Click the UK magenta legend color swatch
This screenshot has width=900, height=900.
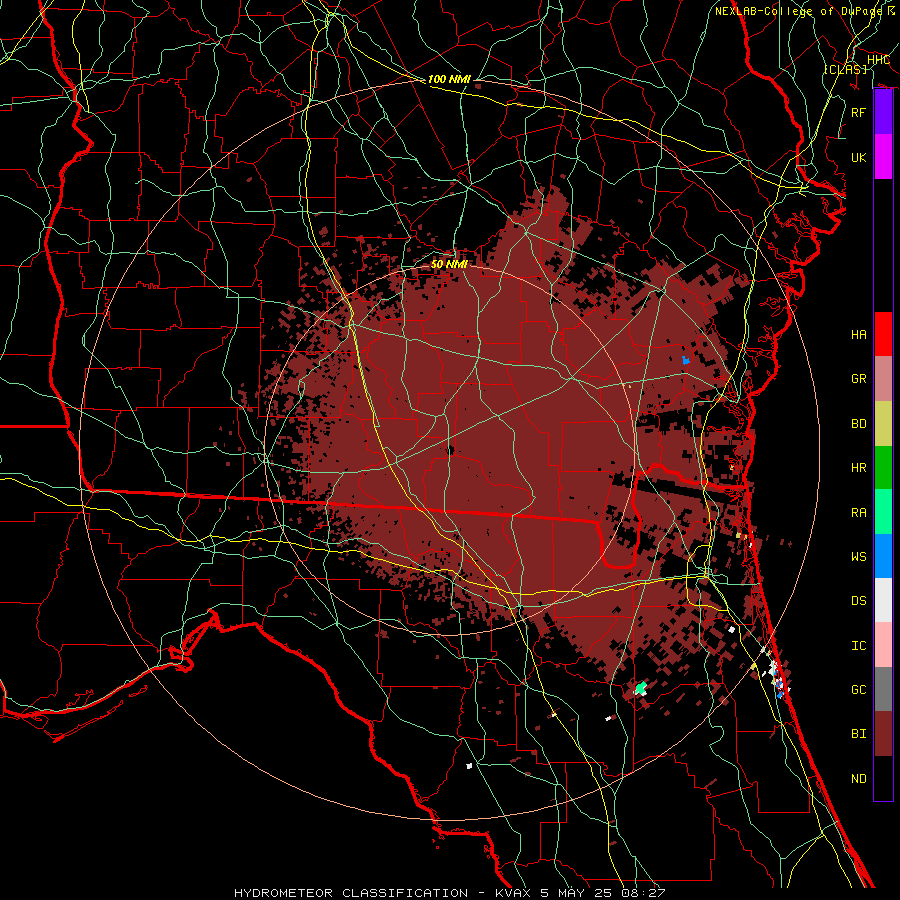point(883,157)
